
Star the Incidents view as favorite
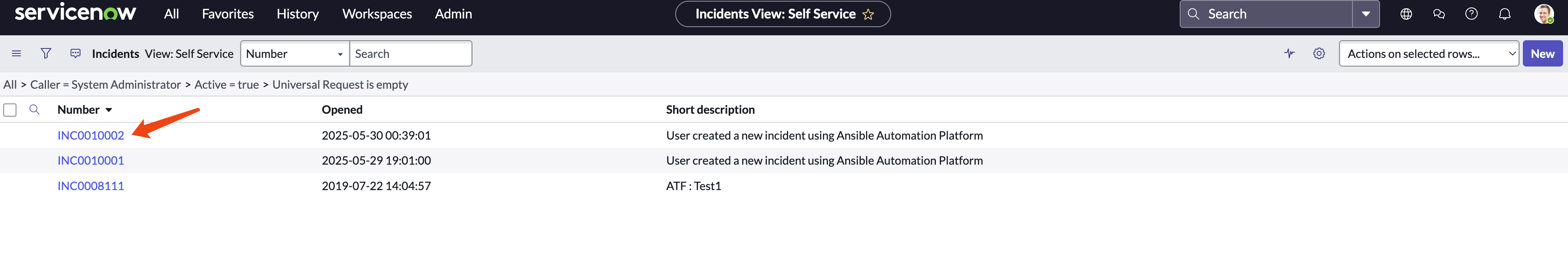click(x=868, y=14)
